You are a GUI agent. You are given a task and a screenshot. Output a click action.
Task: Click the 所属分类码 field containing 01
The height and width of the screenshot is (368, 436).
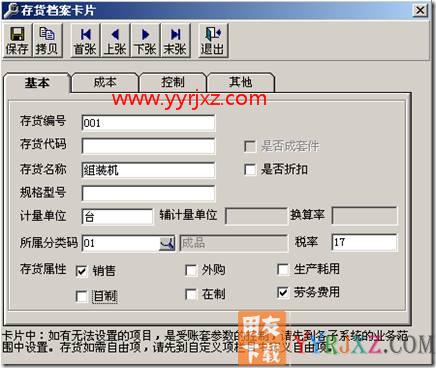(x=121, y=243)
